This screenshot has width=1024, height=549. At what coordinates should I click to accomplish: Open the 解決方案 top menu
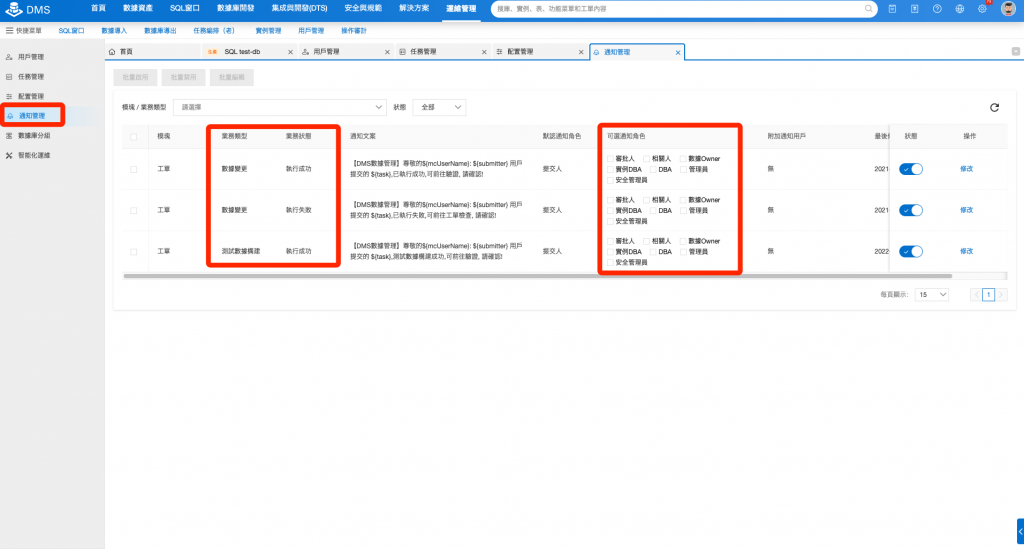point(414,8)
